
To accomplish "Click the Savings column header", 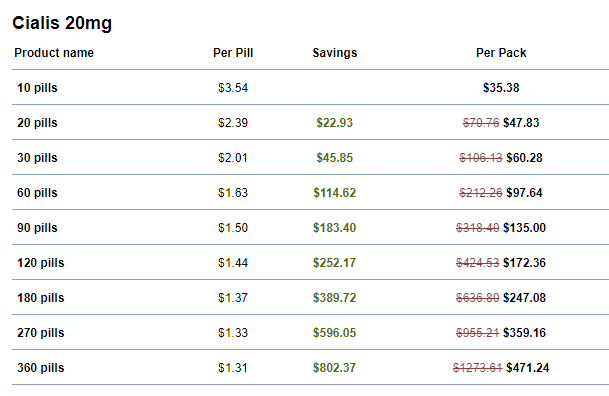I will (335, 53).
